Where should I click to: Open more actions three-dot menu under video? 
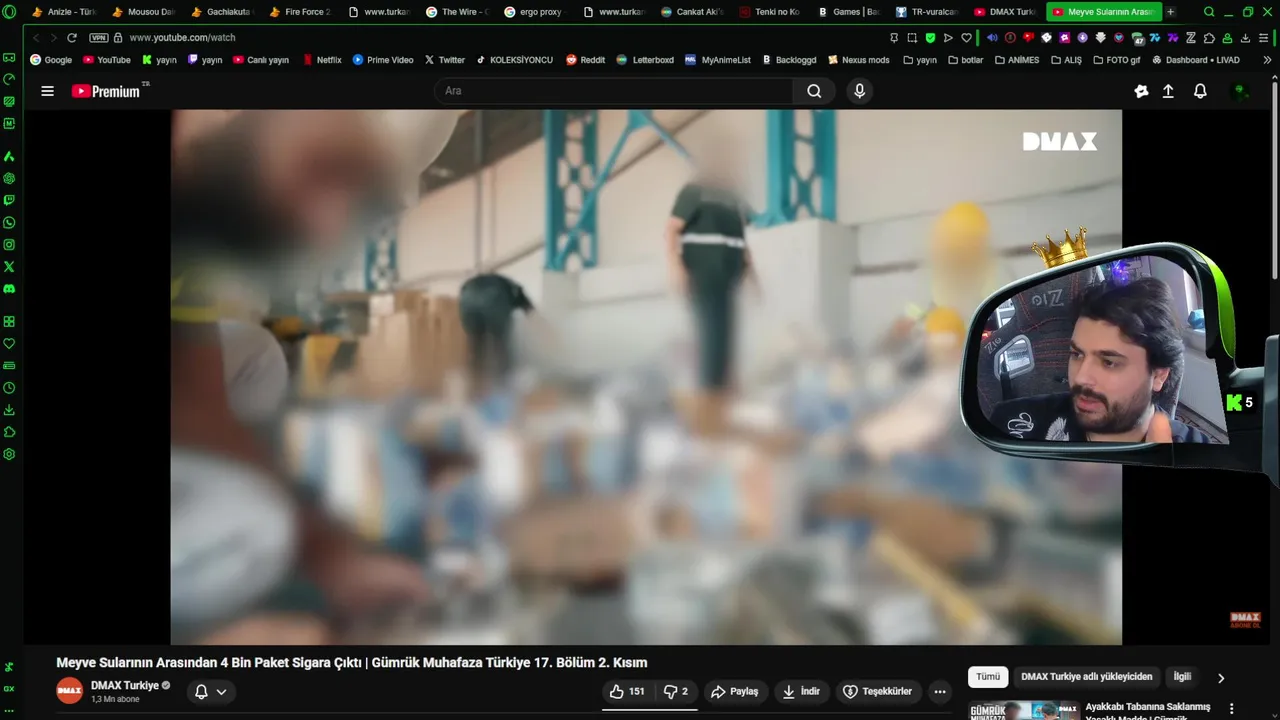(939, 691)
